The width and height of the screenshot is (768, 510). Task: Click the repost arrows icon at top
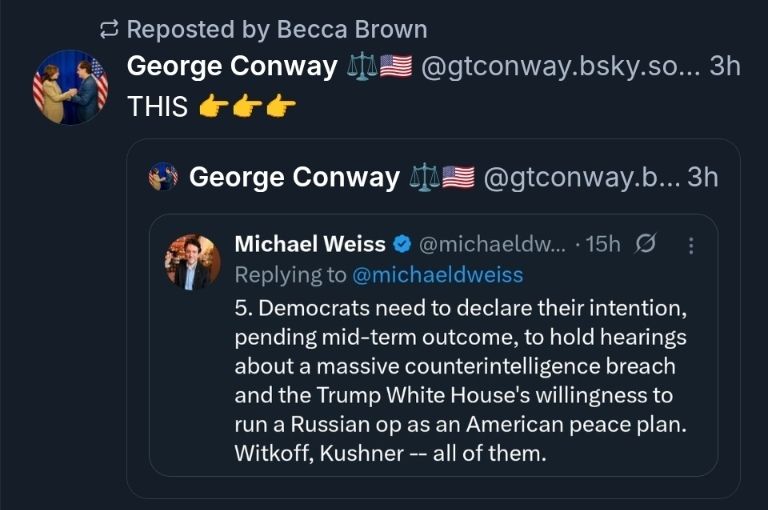109,30
